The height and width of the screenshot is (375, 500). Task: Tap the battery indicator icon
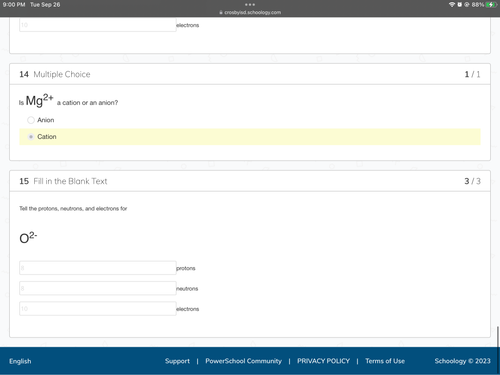coord(491,5)
